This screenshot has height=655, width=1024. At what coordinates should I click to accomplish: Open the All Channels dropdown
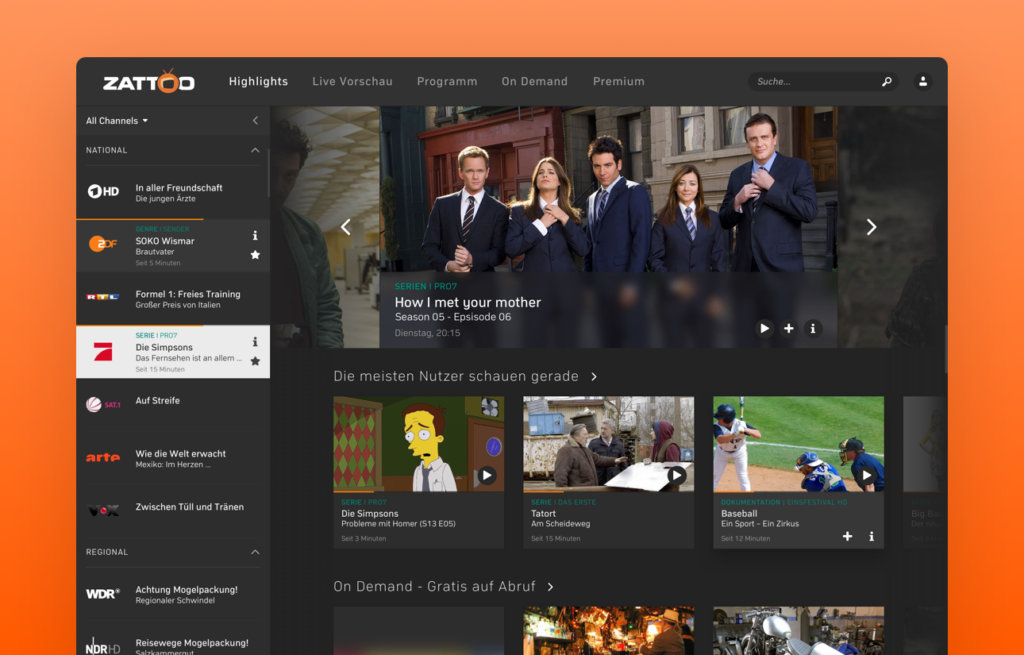pos(117,121)
